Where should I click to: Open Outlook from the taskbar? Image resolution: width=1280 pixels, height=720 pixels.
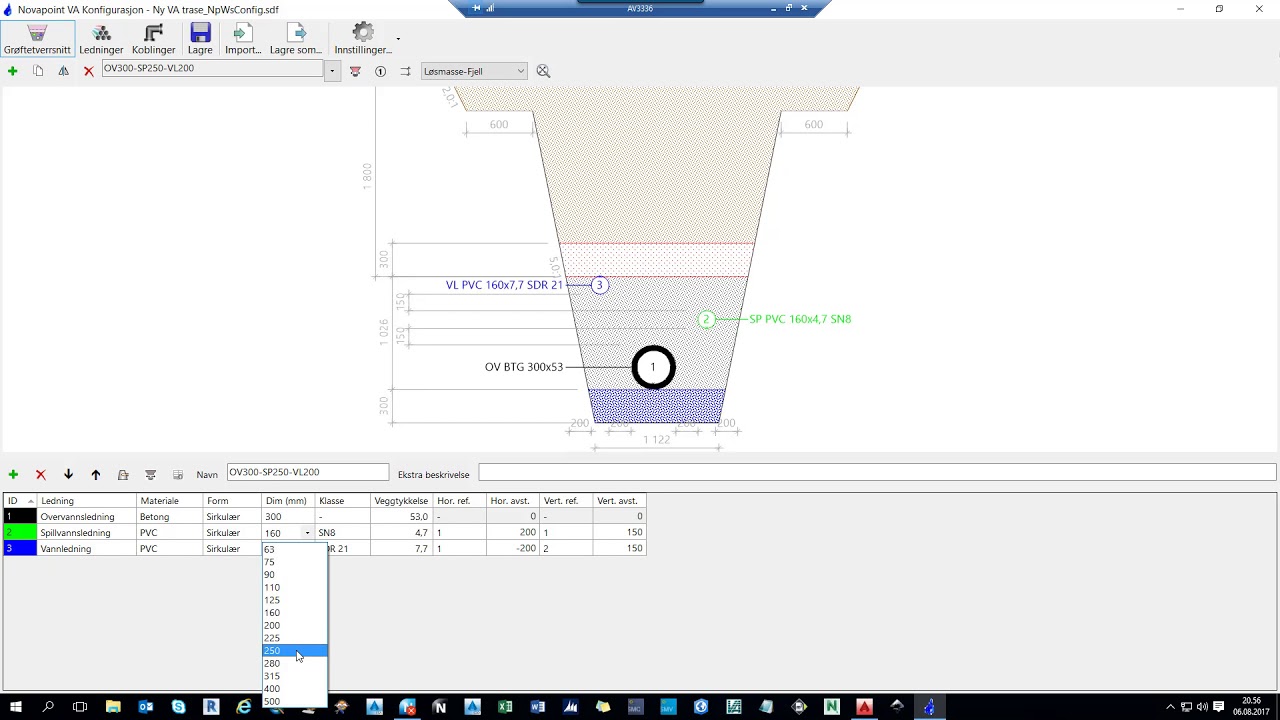(146, 707)
